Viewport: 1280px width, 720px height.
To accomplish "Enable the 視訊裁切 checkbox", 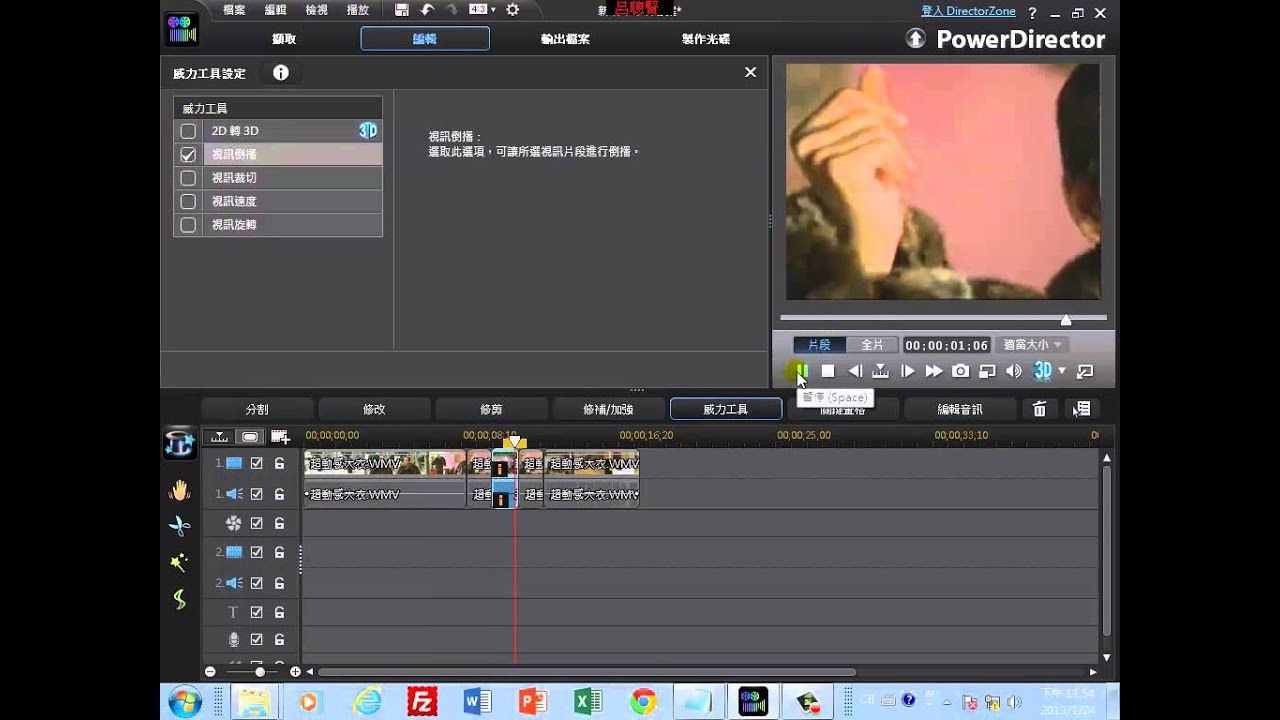I will coord(188,178).
